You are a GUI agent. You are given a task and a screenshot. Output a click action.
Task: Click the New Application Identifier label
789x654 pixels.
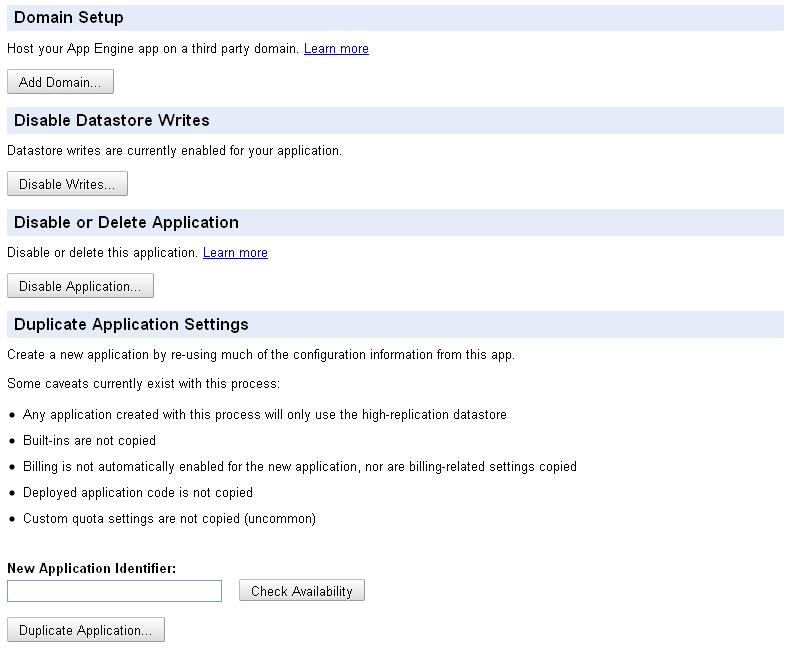pyautogui.click(x=91, y=568)
